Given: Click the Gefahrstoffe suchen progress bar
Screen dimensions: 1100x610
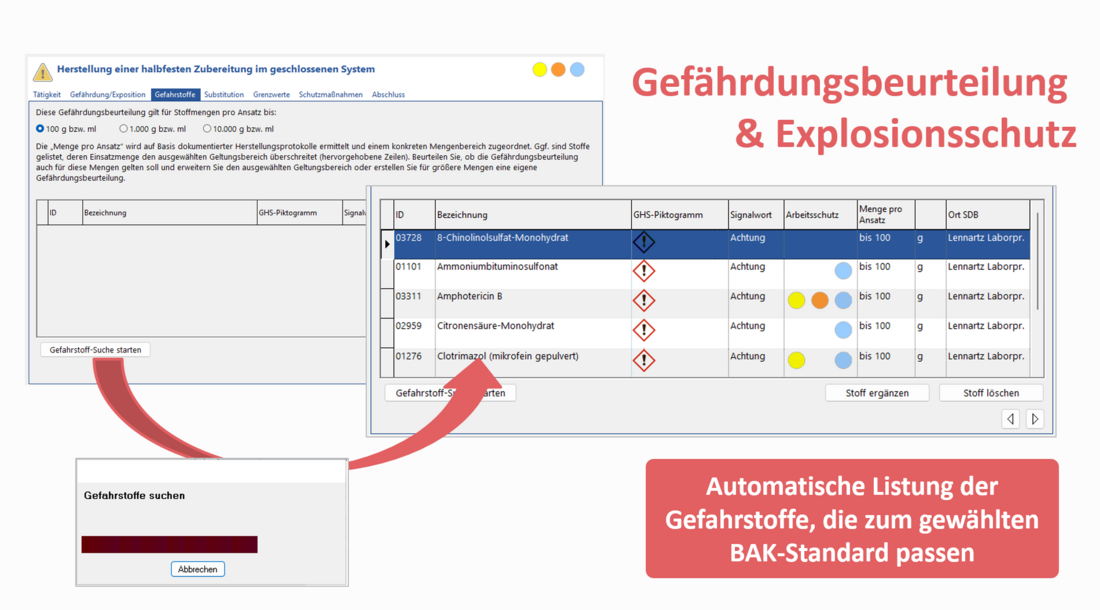Looking at the screenshot, I should click(x=170, y=544).
